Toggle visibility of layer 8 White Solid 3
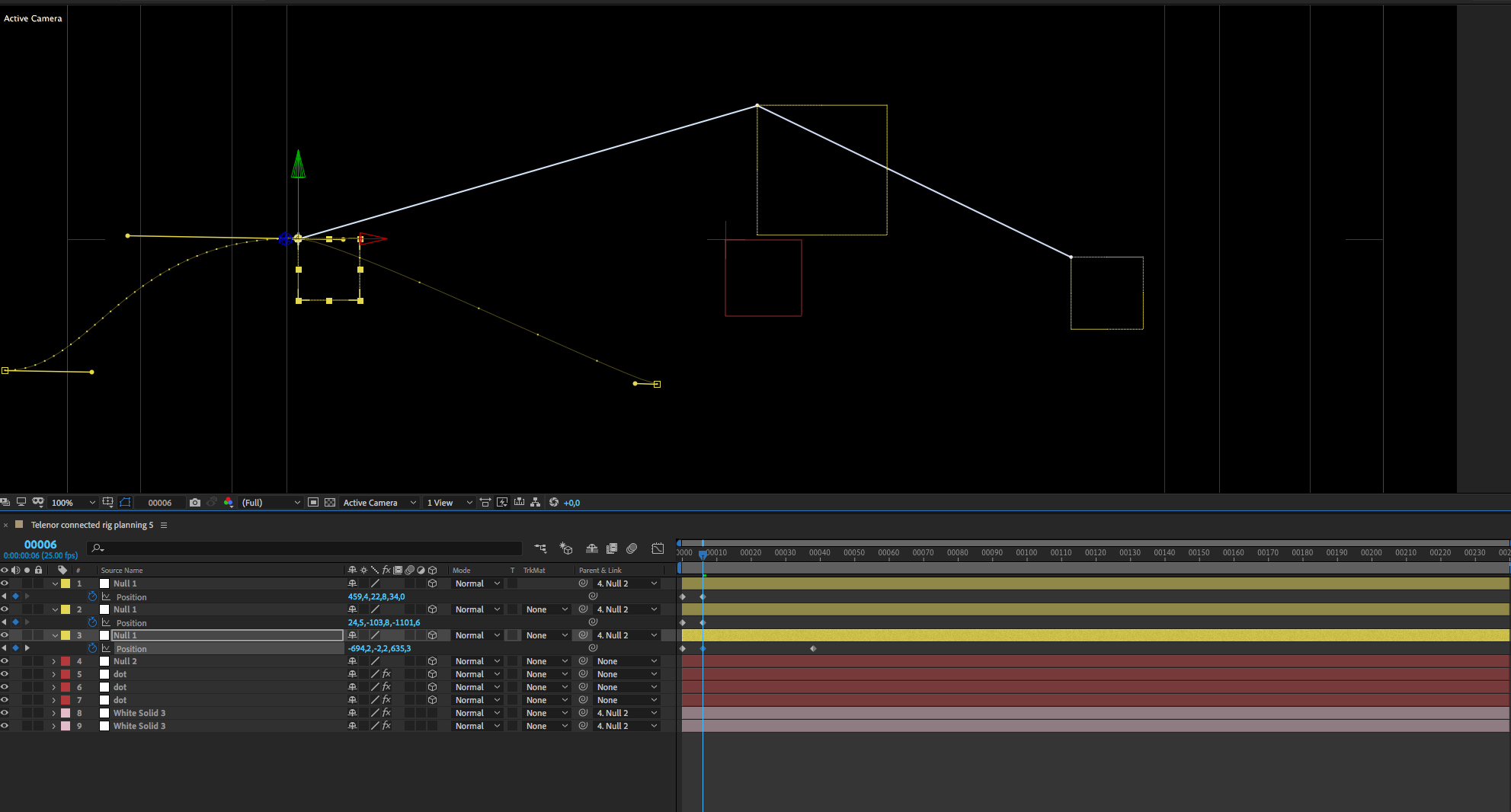 tap(5, 713)
